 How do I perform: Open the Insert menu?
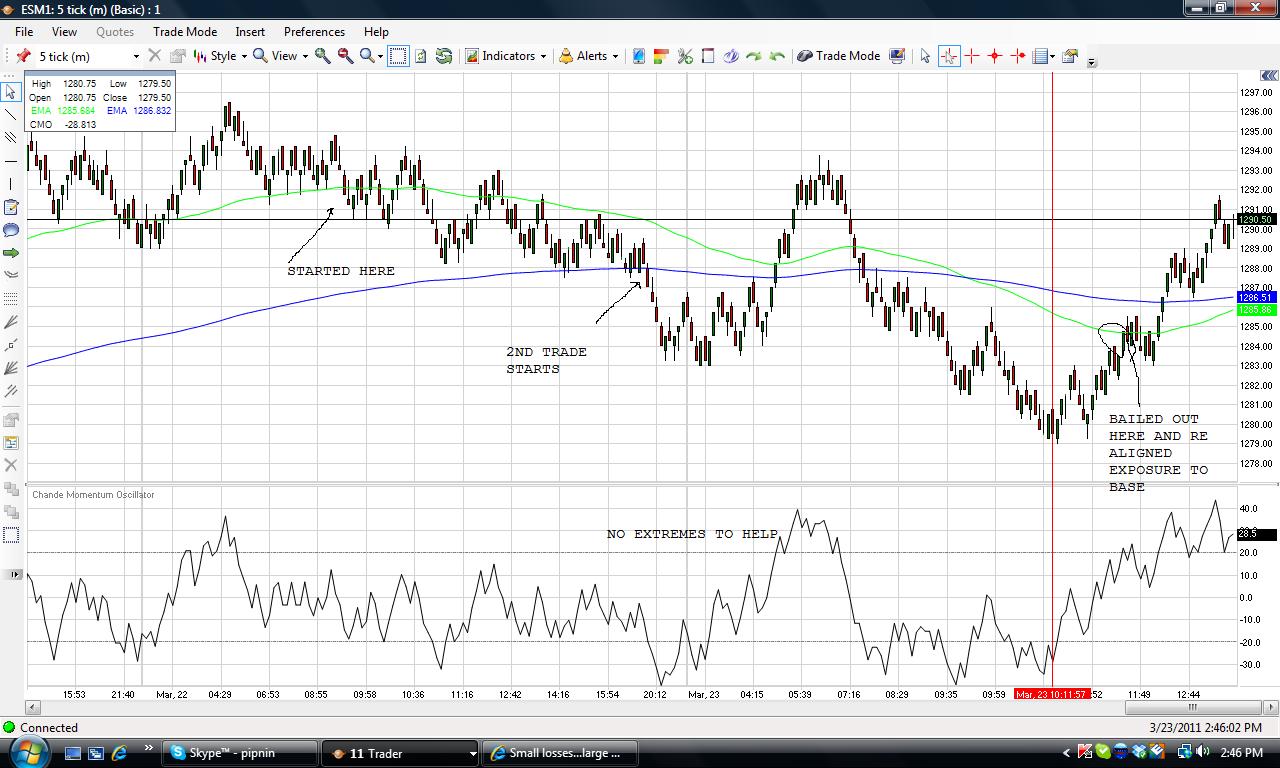(250, 32)
